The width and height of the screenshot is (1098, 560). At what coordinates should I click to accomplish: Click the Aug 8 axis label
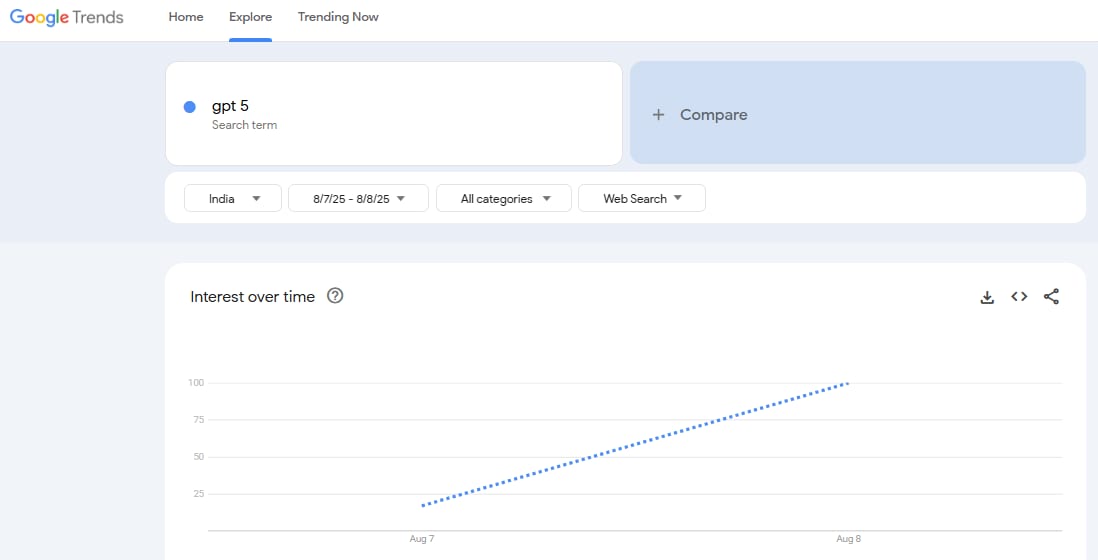(x=848, y=539)
